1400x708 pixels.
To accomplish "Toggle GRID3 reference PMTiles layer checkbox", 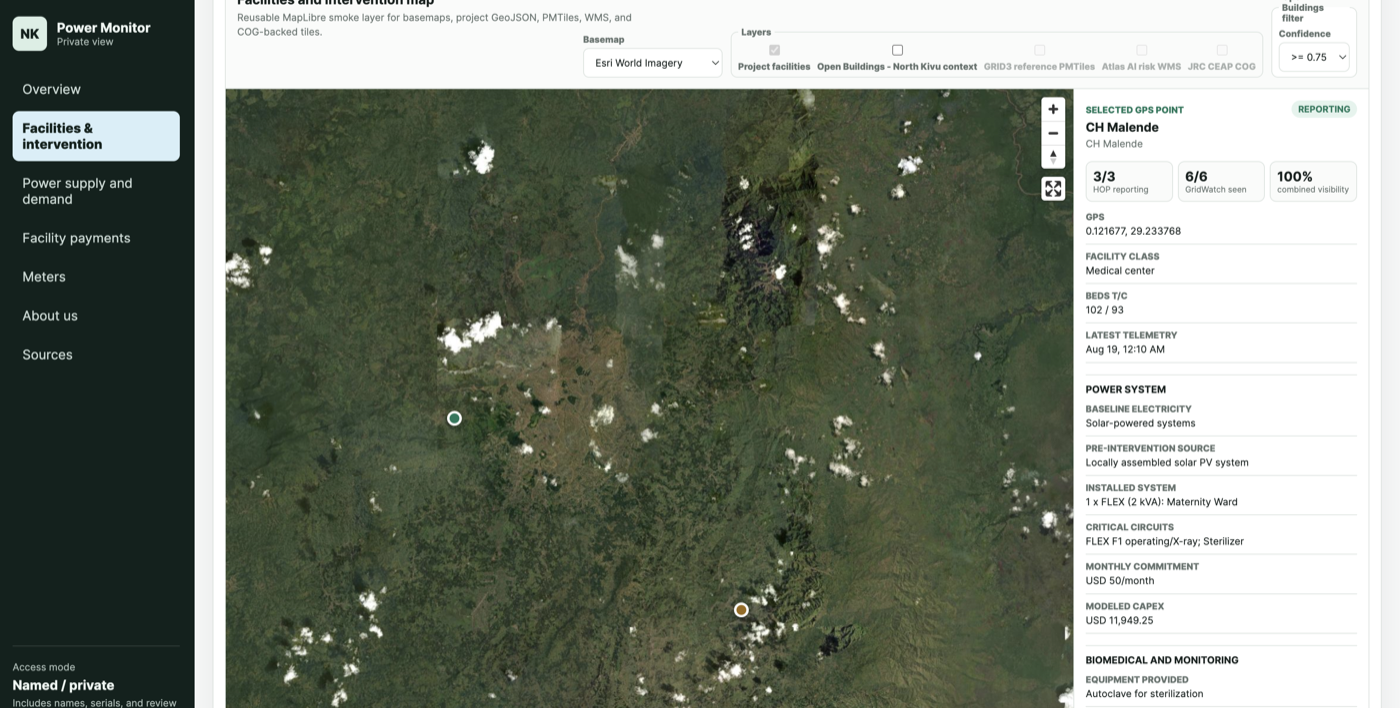I will click(1039, 50).
